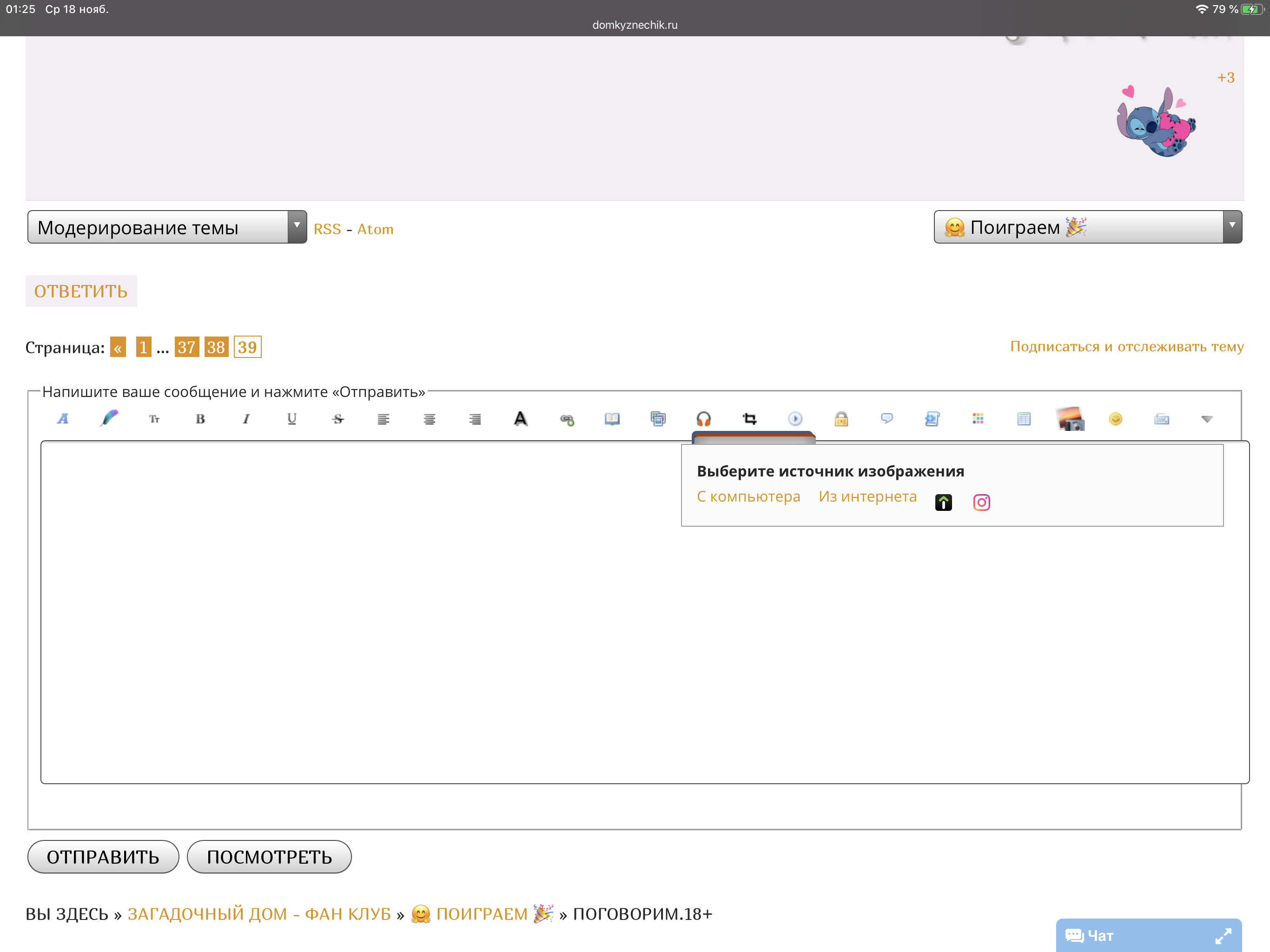1270x952 pixels.
Task: Click Подписаться и отслеживать тему link
Action: click(x=1126, y=346)
